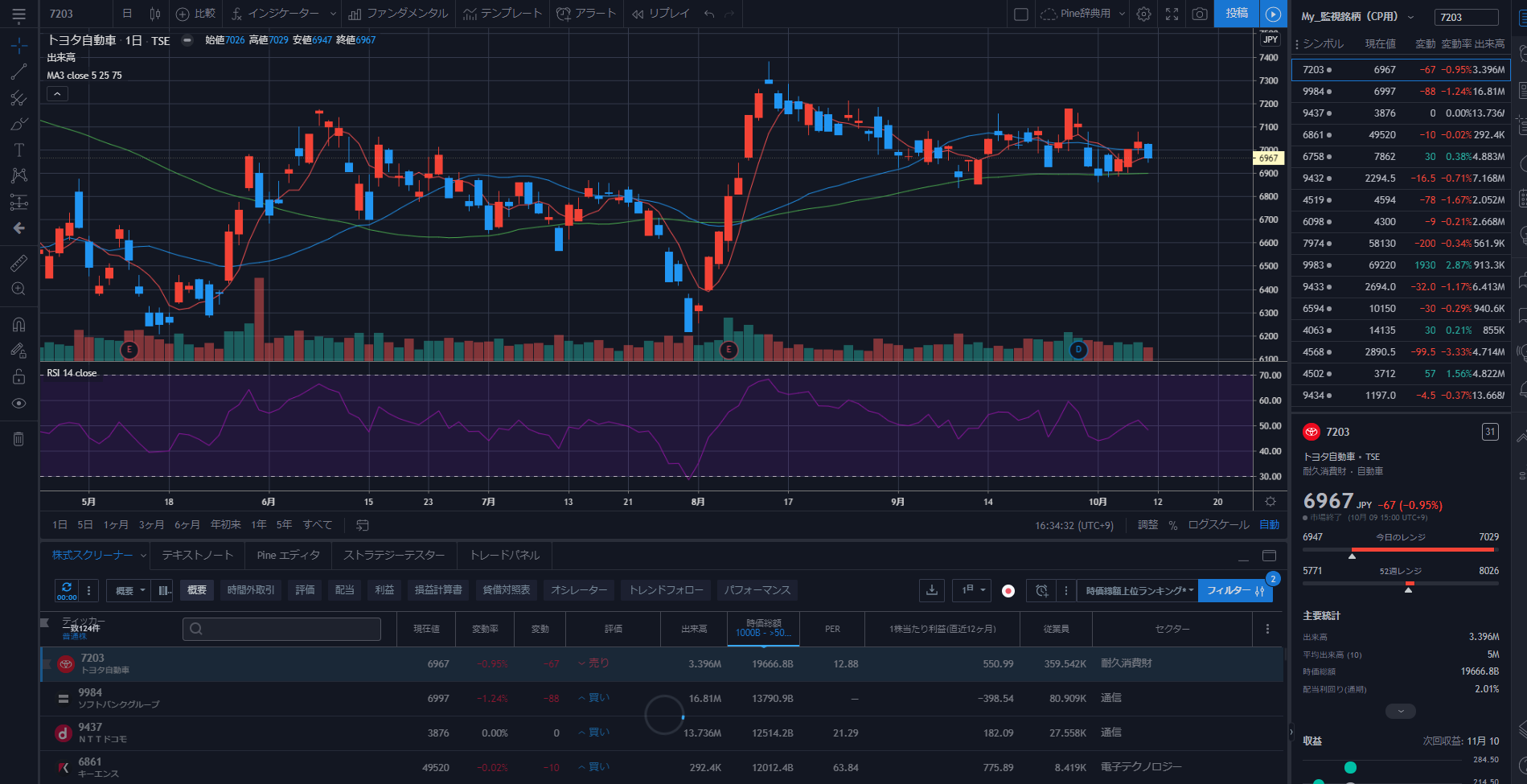
Task: Select the ruler measure tool
Action: pos(18,263)
